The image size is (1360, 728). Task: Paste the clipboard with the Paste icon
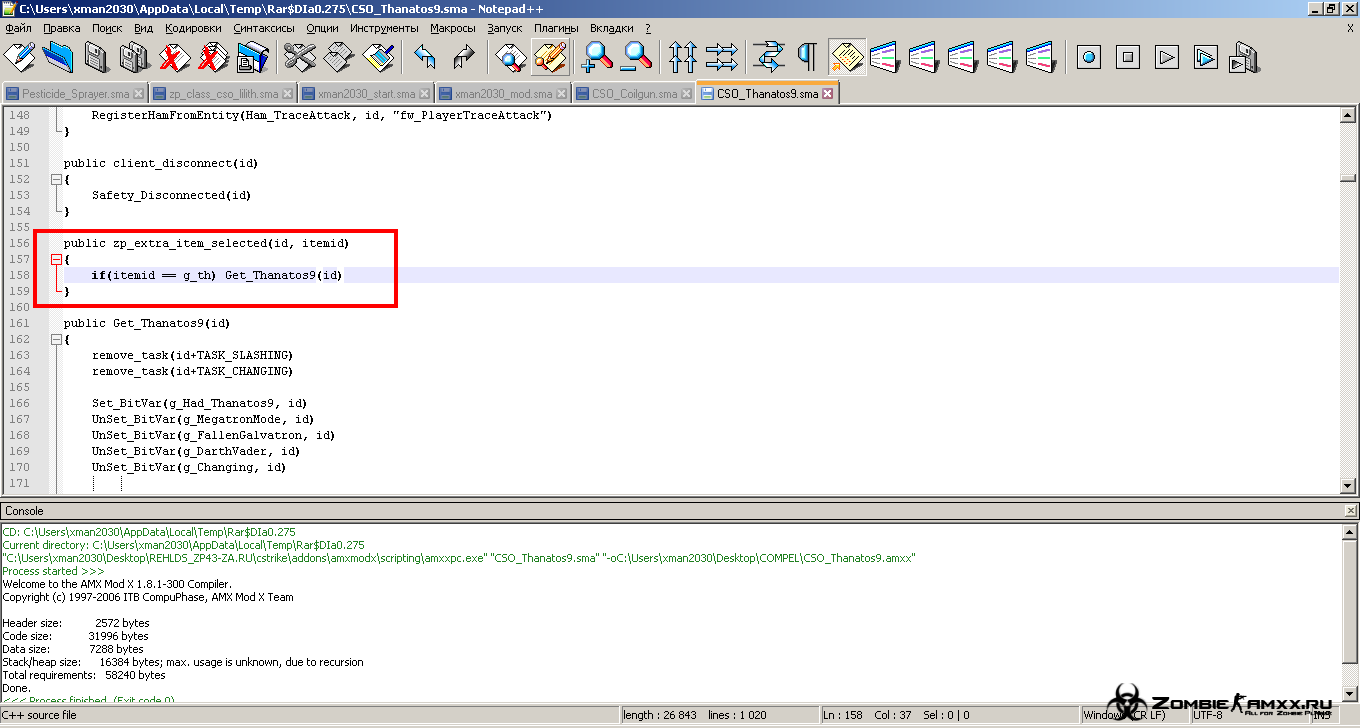click(x=378, y=56)
